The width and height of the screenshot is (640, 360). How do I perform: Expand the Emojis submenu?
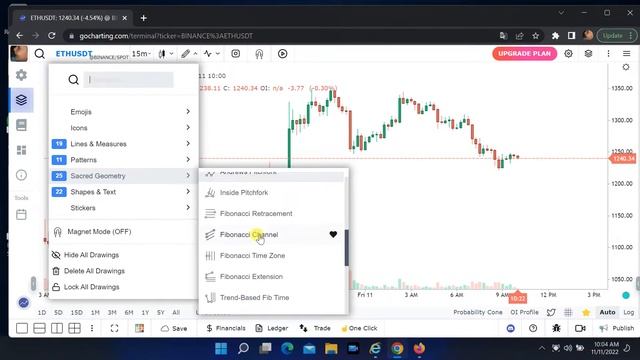pyautogui.click(x=123, y=111)
